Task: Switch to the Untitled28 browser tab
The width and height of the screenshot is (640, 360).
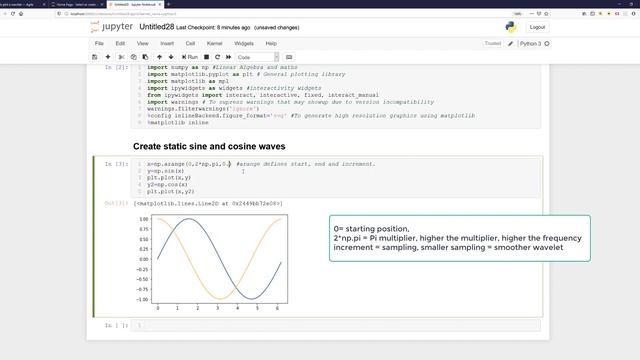Action: (x=135, y=4)
